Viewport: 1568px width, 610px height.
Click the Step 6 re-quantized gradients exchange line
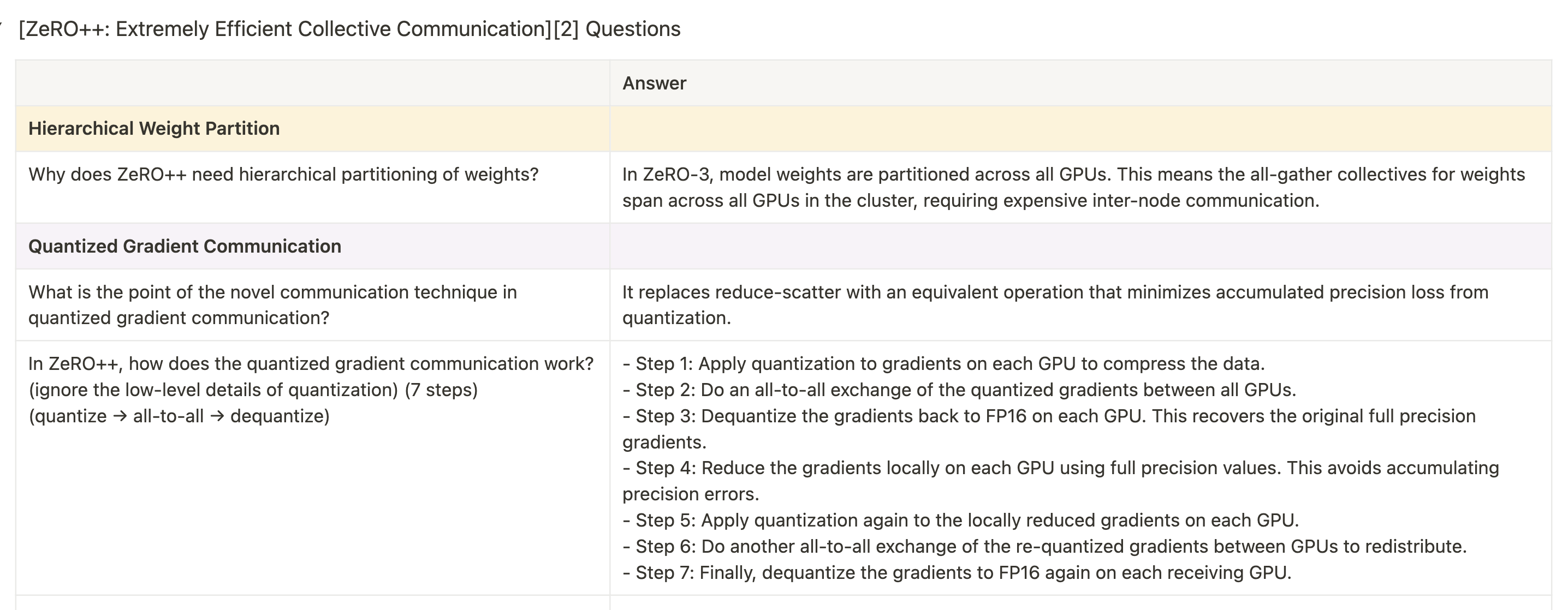pyautogui.click(x=1044, y=546)
